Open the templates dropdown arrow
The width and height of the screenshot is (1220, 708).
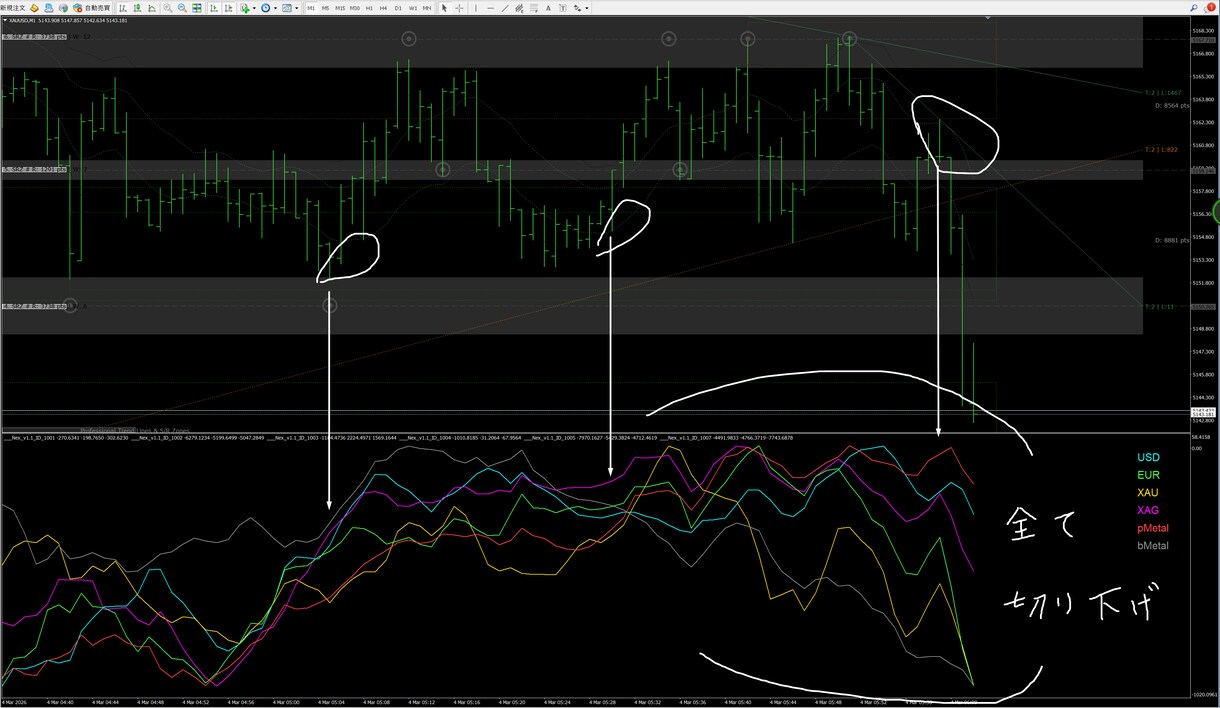tap(297, 8)
